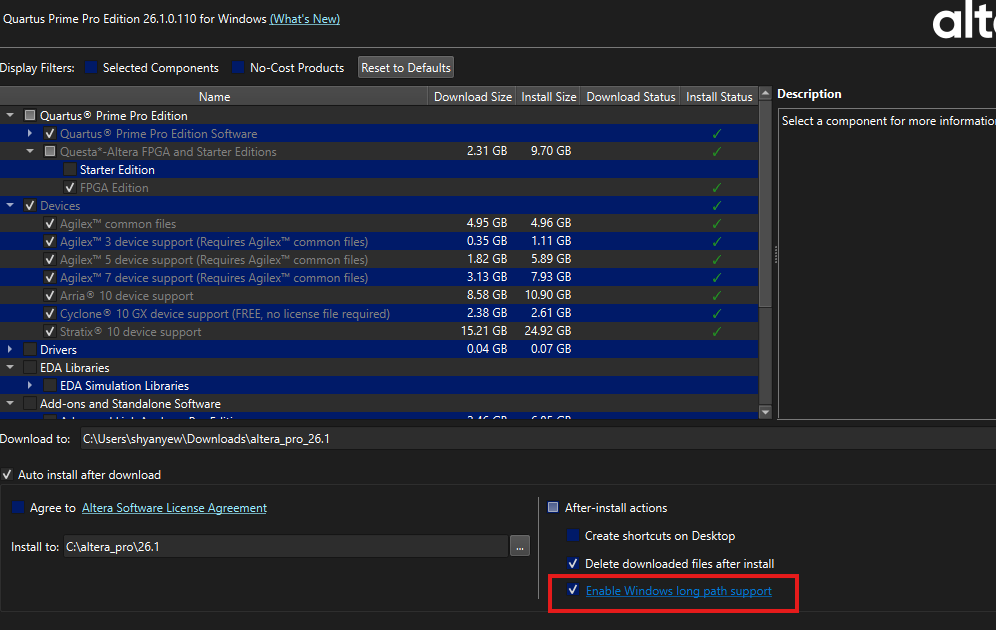Click the Devices row install status checkmark

coord(717,205)
